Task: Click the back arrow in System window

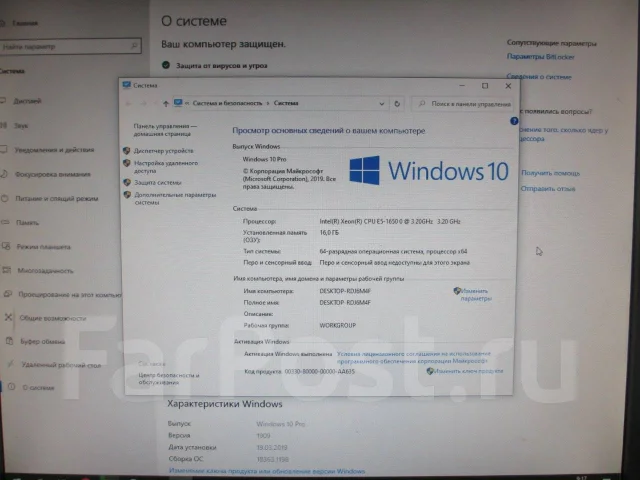Action: click(129, 104)
